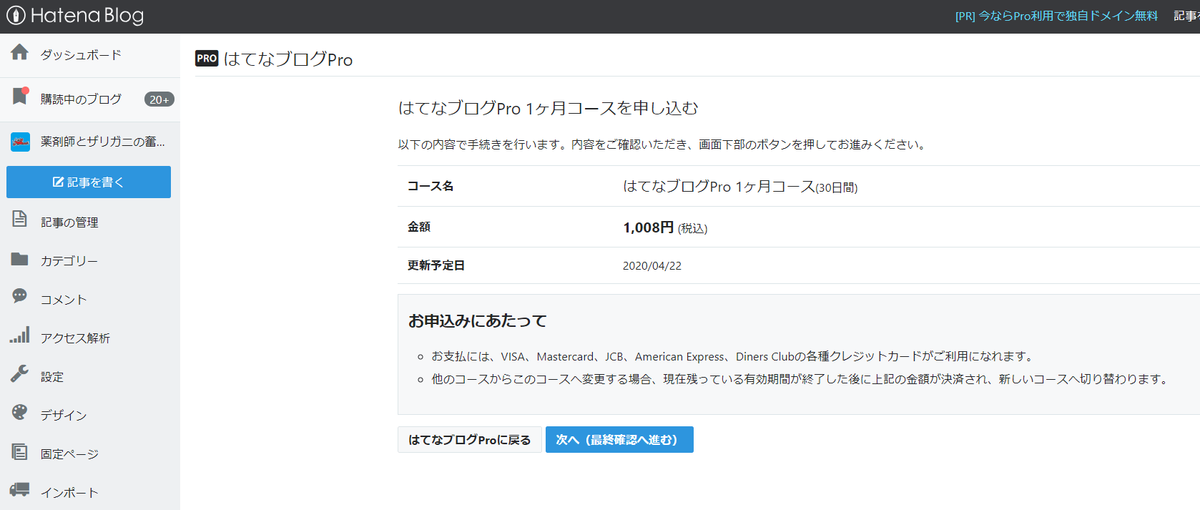Click the blog thumbnail for 薬剤師とザリガニ
Viewport: 1200px width, 510px height.
(x=20, y=142)
